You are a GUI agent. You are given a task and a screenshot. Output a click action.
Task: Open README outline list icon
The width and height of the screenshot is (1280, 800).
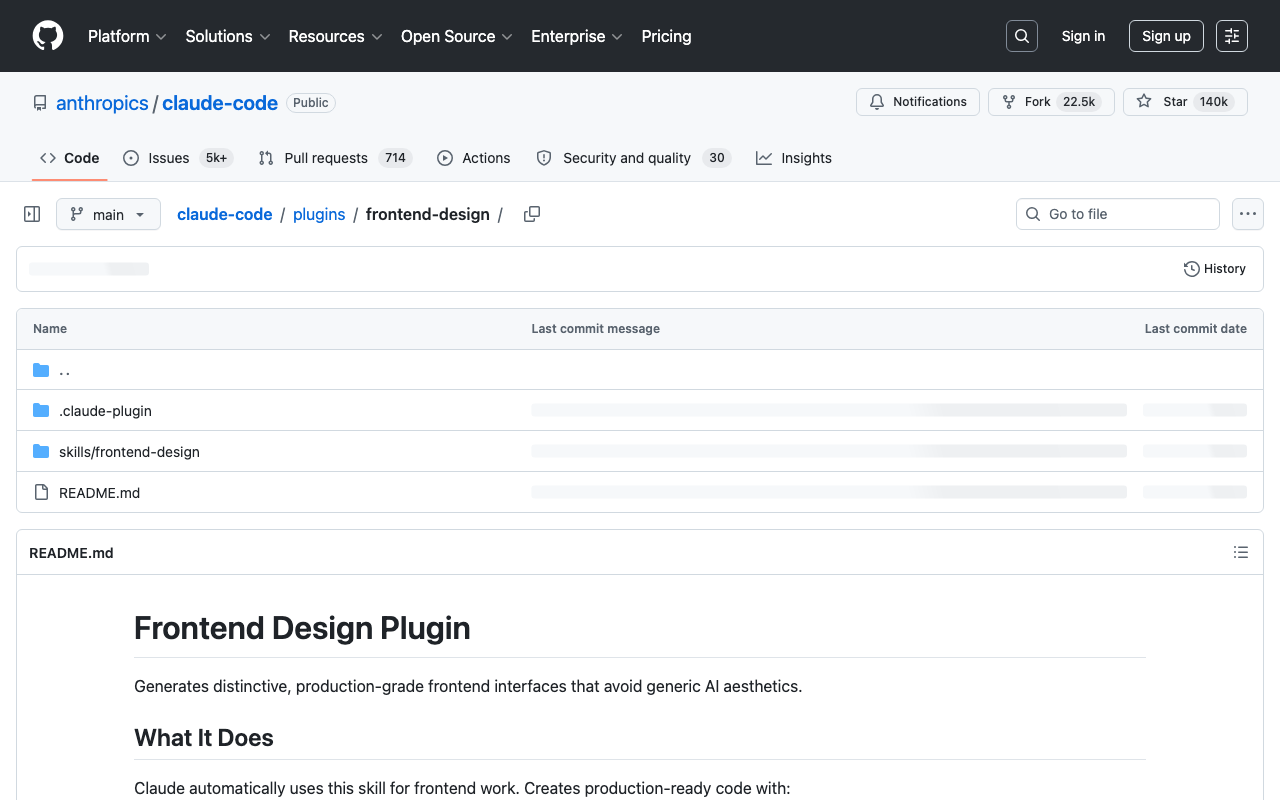pyautogui.click(x=1241, y=552)
